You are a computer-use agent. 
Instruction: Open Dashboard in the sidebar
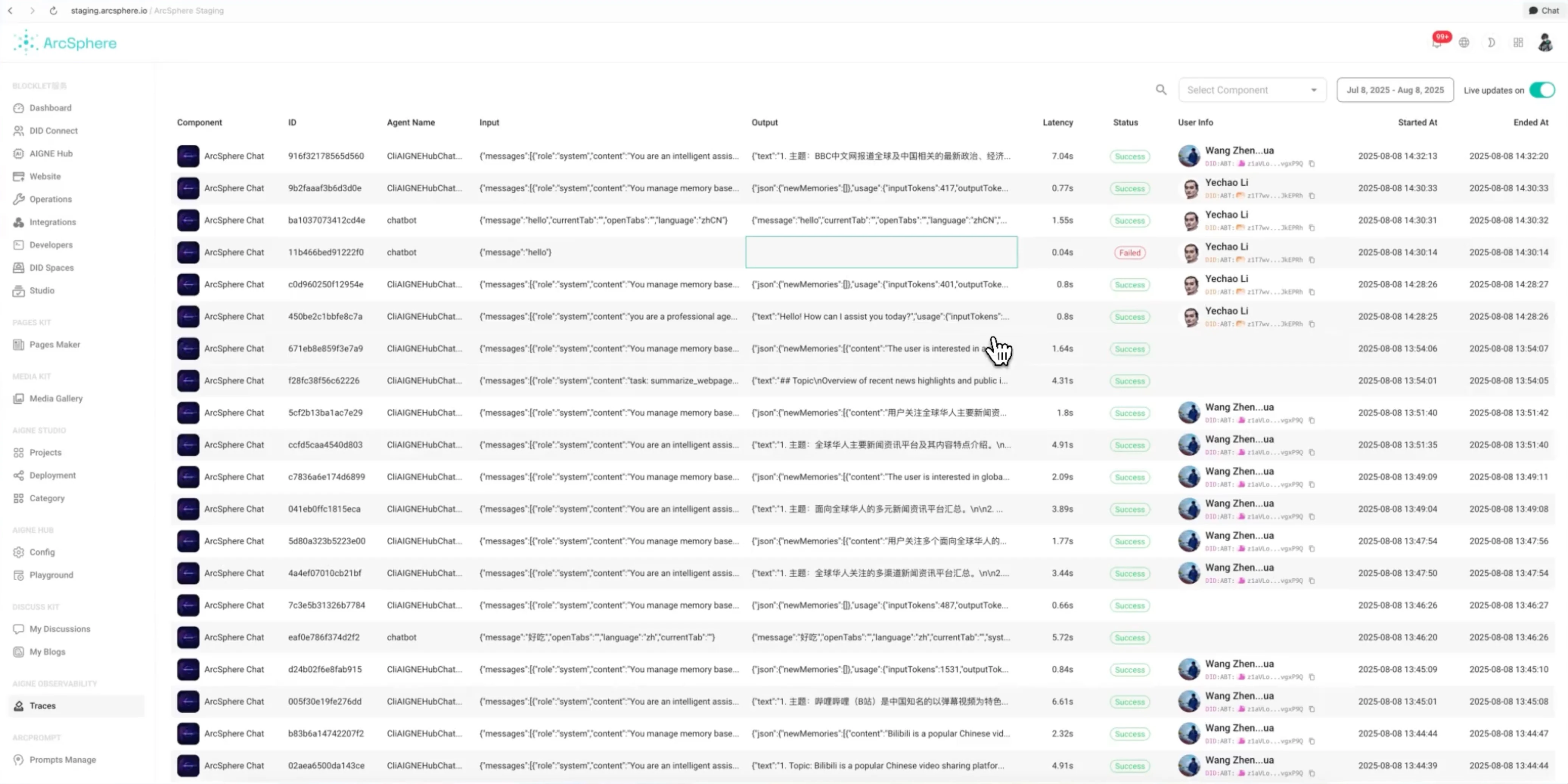[50, 108]
